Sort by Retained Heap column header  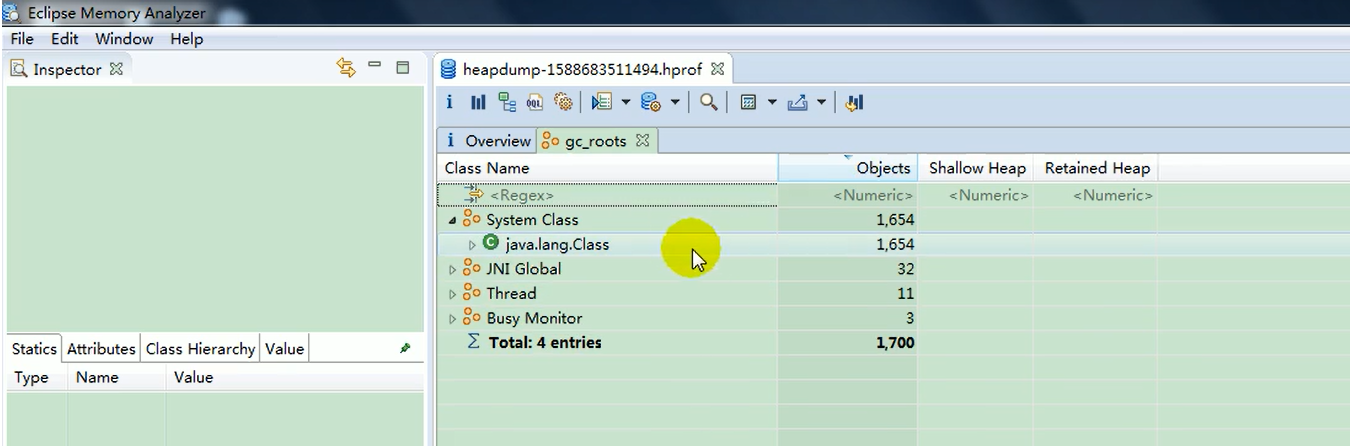click(x=1097, y=168)
